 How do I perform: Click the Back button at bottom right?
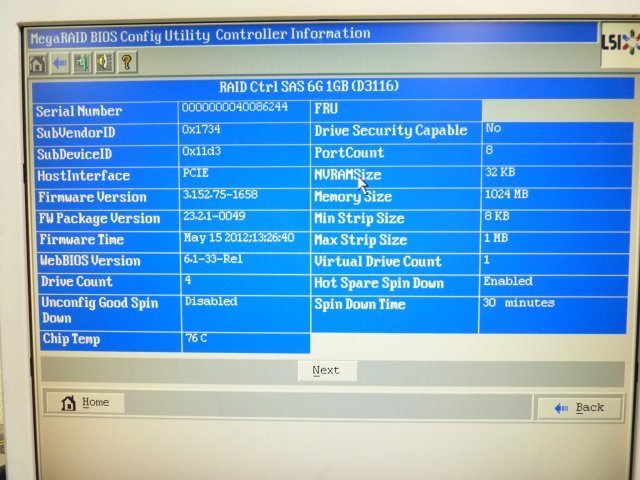(579, 408)
